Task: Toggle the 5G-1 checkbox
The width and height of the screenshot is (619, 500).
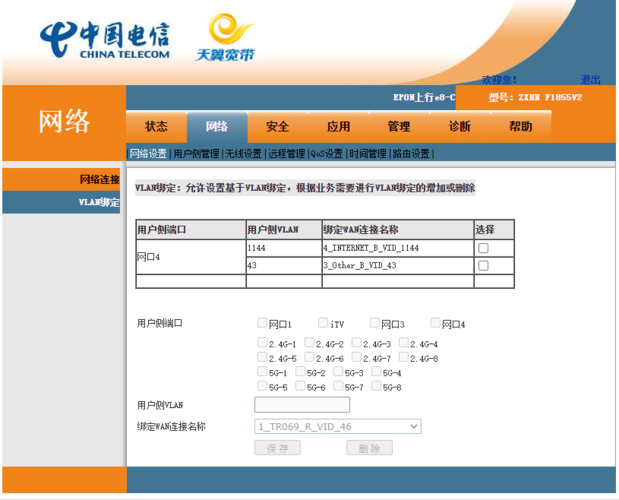Action: pyautogui.click(x=262, y=371)
